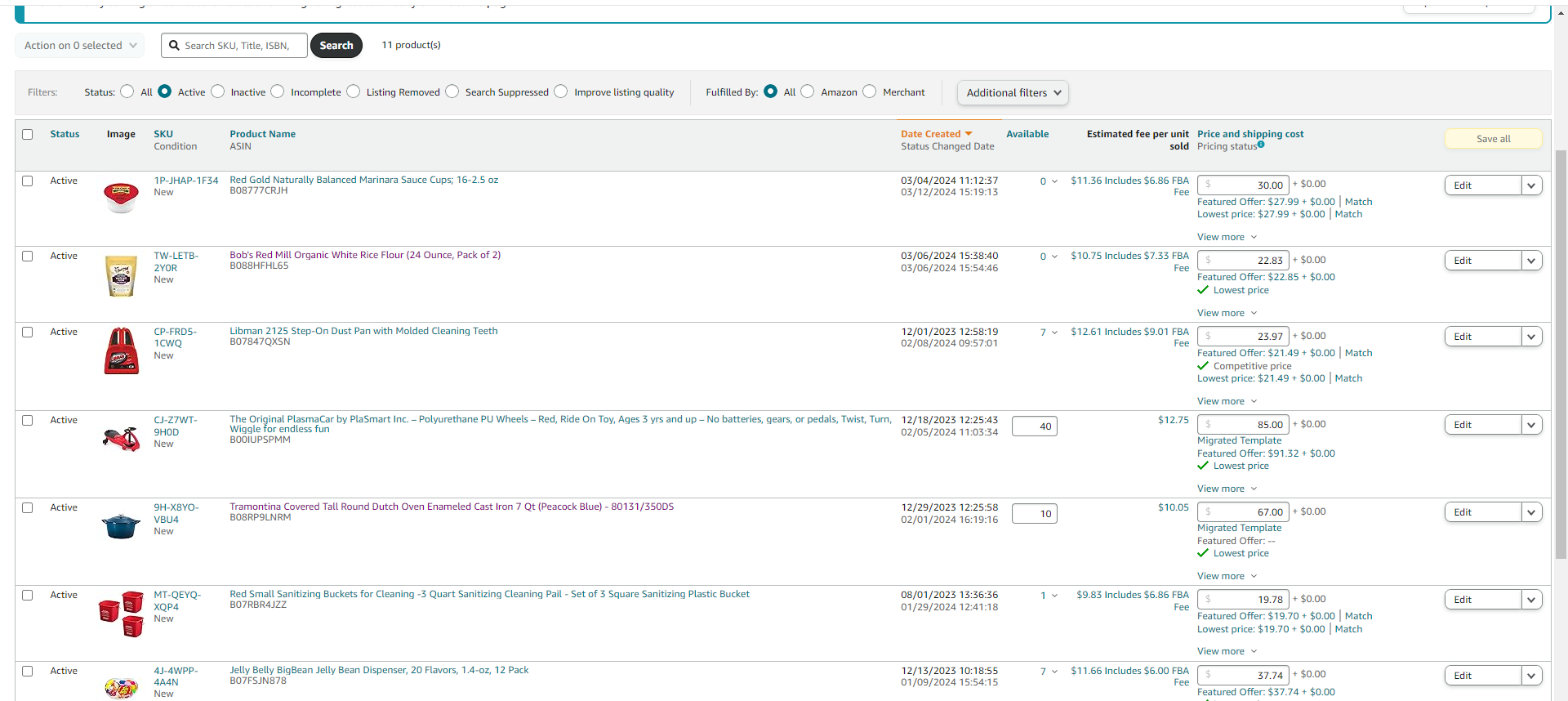The width and height of the screenshot is (1568, 701).
Task: Click the Date Created sort arrow
Action: click(969, 134)
